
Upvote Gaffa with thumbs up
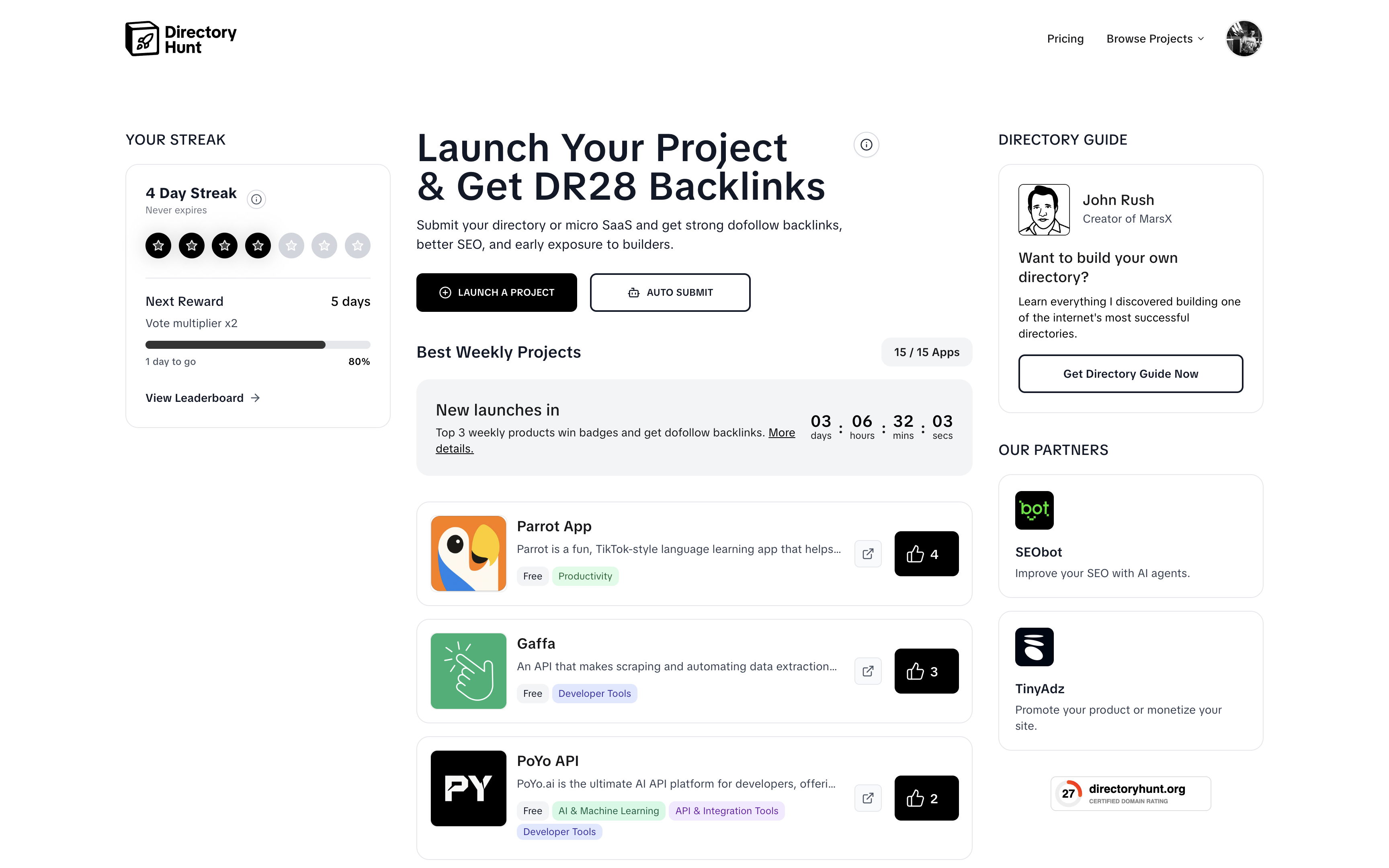pos(926,671)
